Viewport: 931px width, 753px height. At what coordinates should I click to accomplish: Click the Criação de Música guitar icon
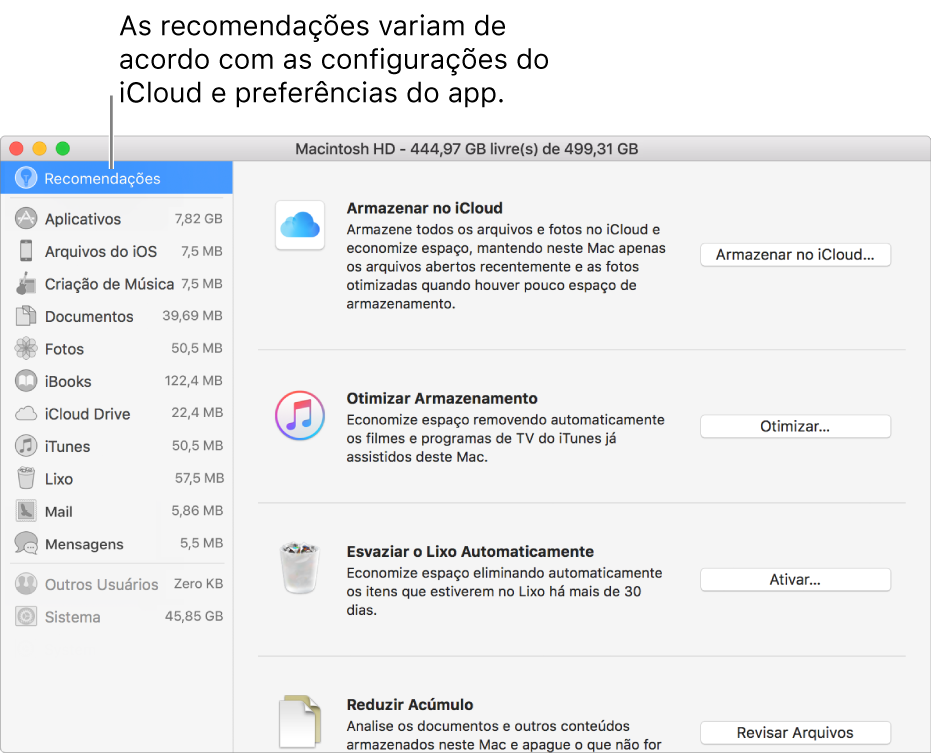pyautogui.click(x=26, y=283)
